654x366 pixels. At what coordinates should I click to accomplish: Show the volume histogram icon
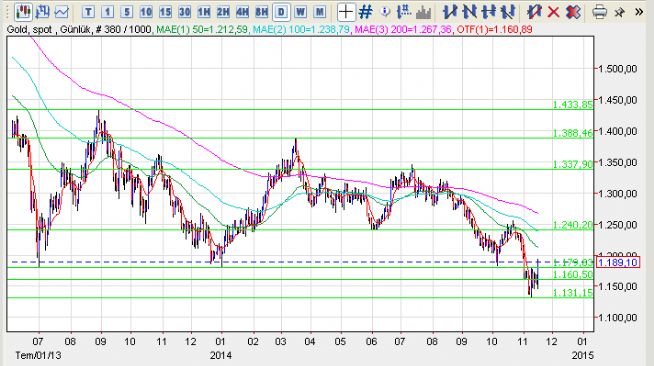coord(423,12)
